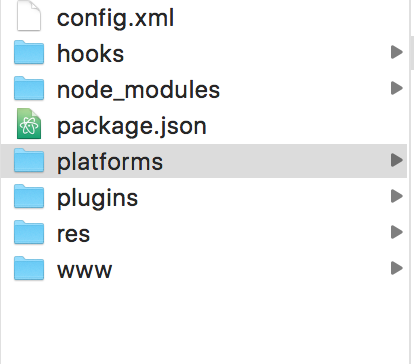
Task: Click the www folder icon
Action: tap(29, 268)
